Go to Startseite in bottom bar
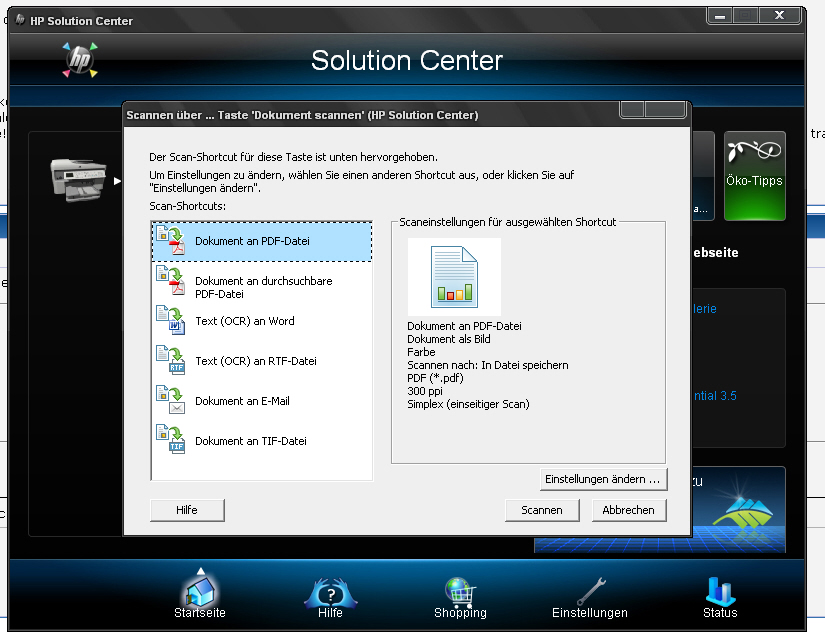This screenshot has height=642, width=825. click(200, 596)
